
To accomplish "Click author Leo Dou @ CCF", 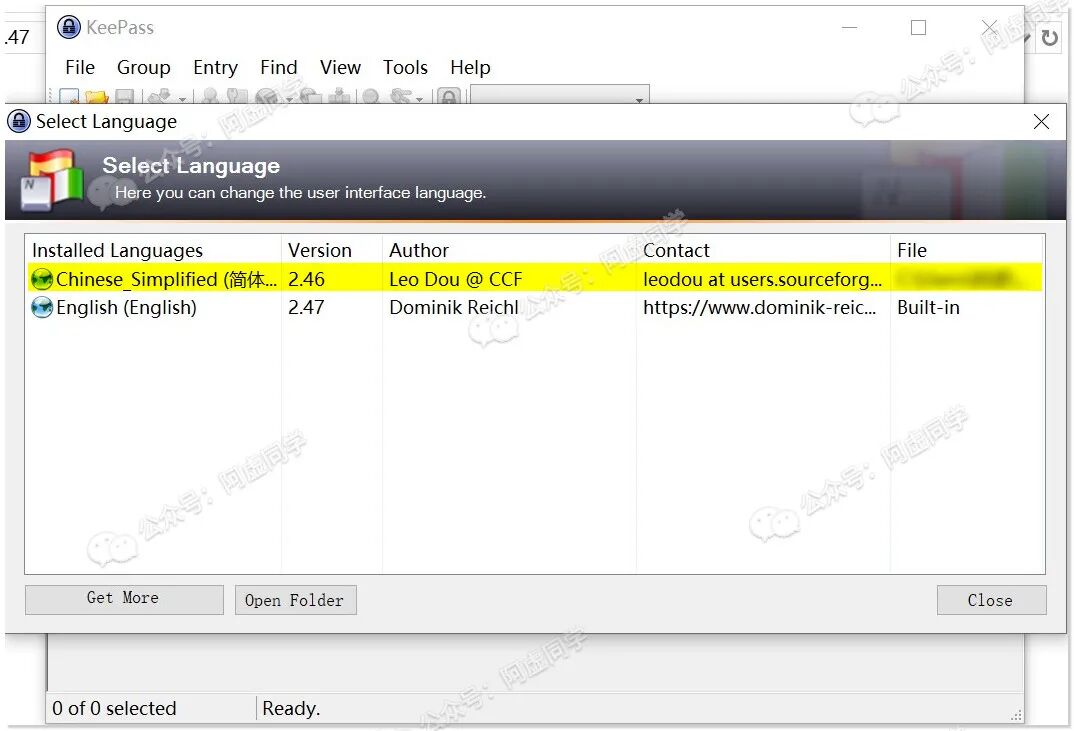I will (x=455, y=279).
